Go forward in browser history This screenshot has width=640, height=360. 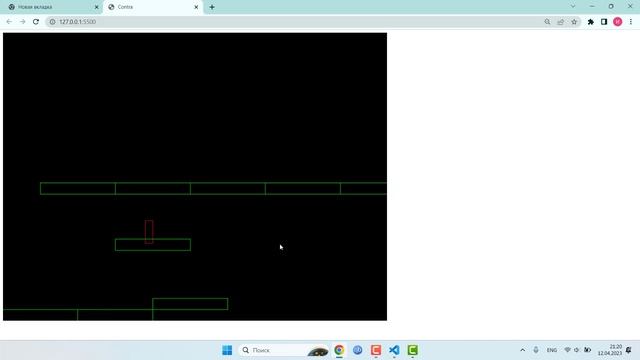(x=22, y=22)
